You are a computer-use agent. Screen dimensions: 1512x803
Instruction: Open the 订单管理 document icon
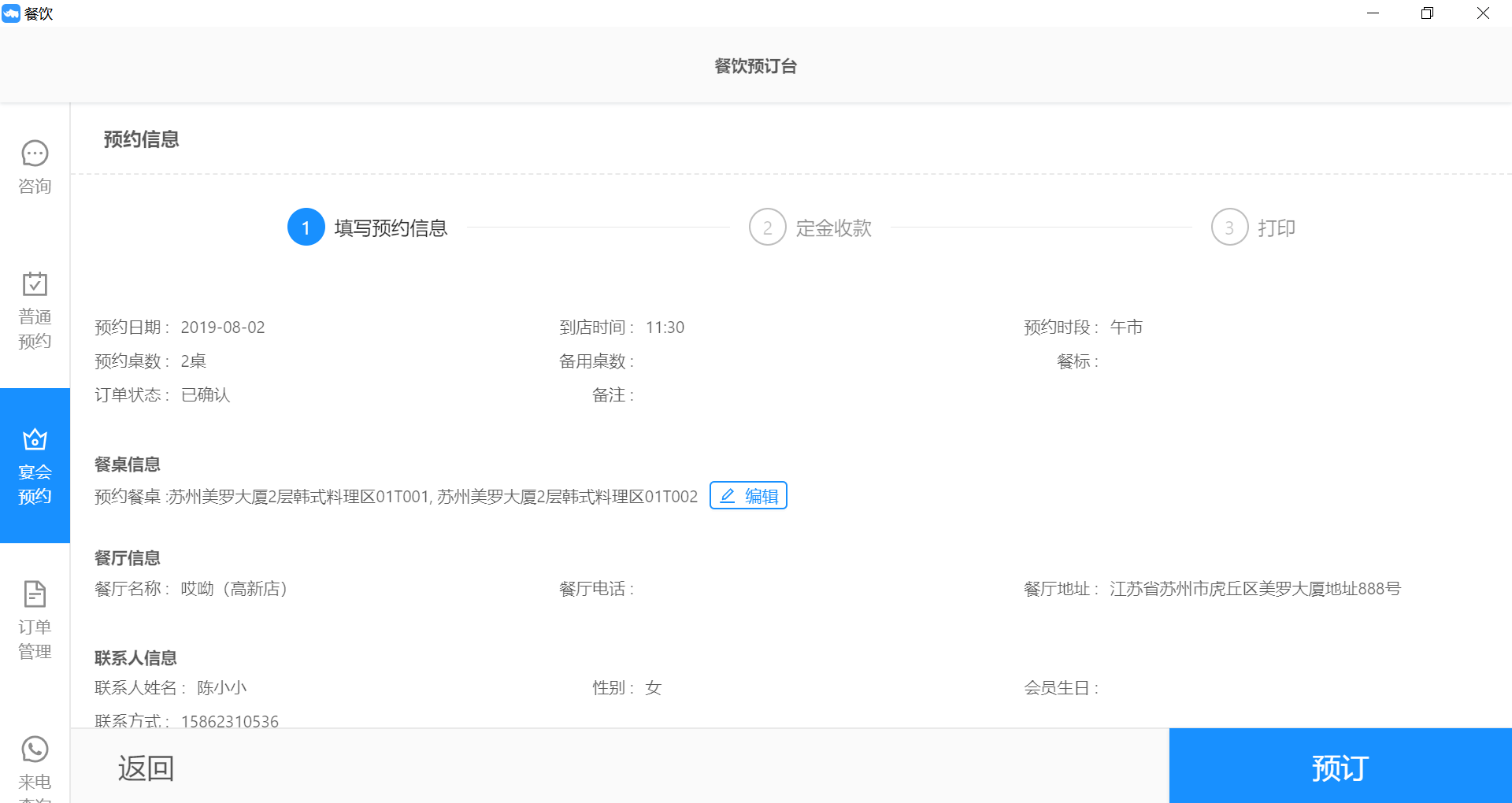point(35,594)
